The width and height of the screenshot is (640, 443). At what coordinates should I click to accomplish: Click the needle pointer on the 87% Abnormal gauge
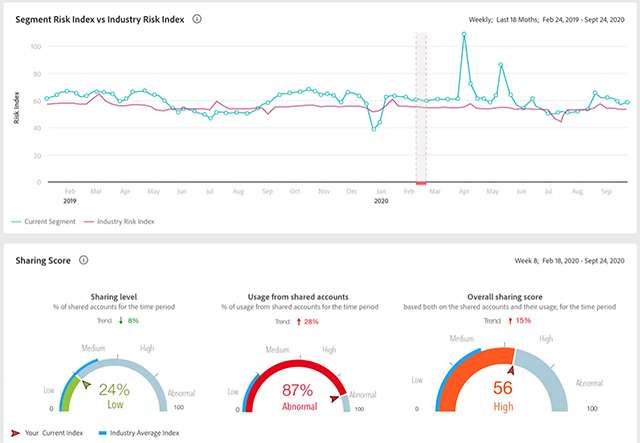coord(334,397)
